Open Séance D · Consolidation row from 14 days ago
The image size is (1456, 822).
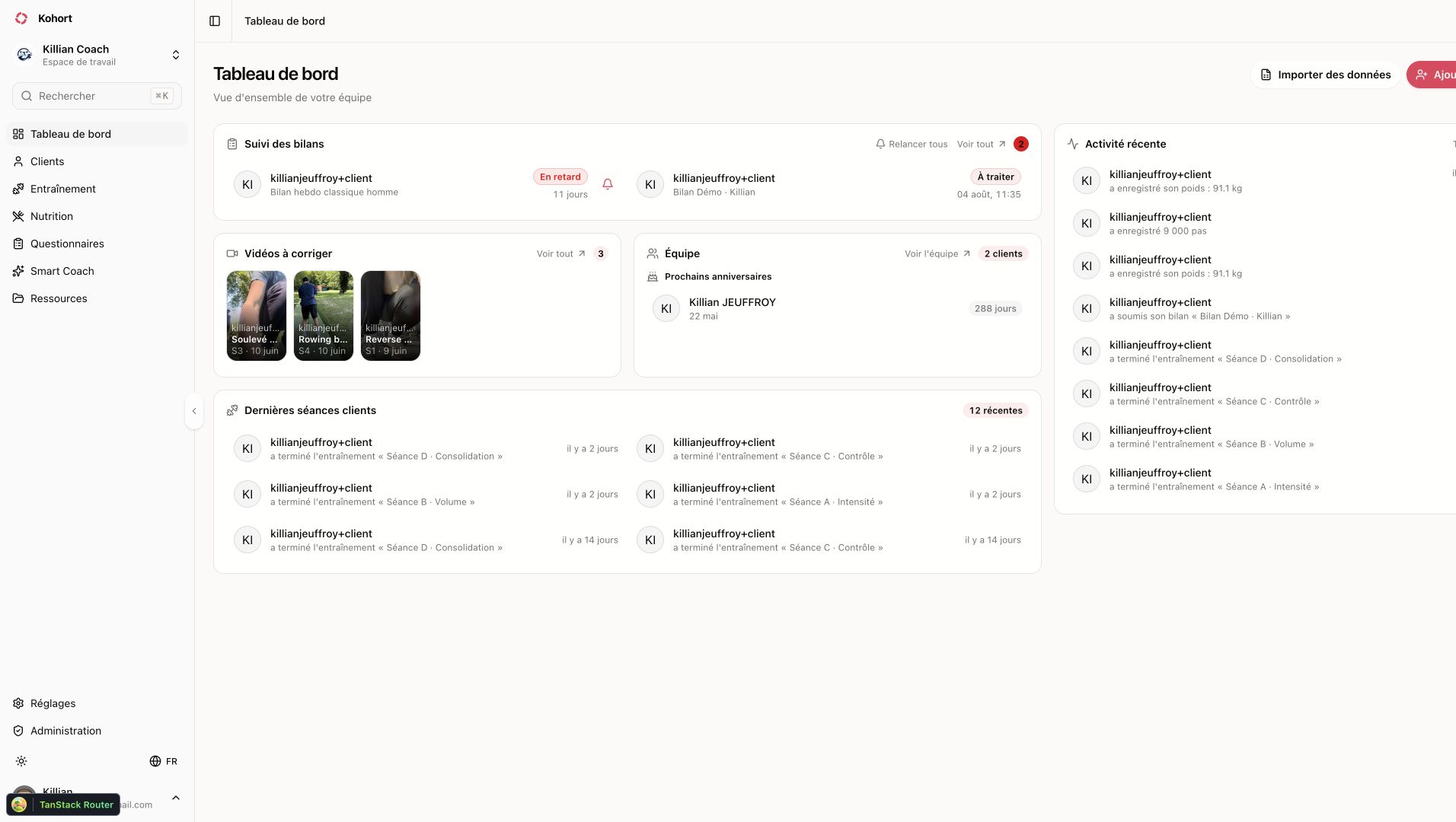coord(426,540)
